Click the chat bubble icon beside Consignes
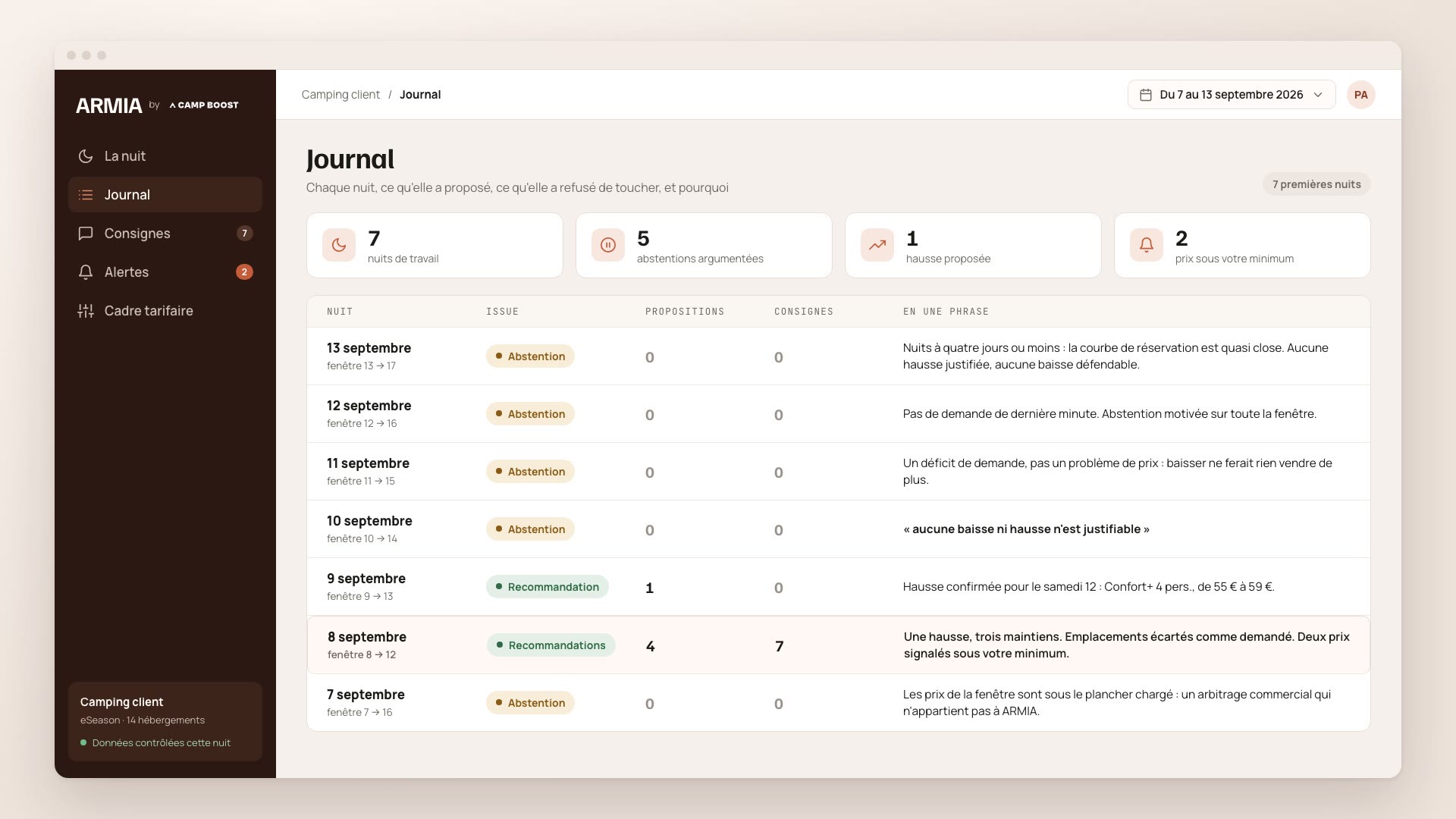 point(86,234)
